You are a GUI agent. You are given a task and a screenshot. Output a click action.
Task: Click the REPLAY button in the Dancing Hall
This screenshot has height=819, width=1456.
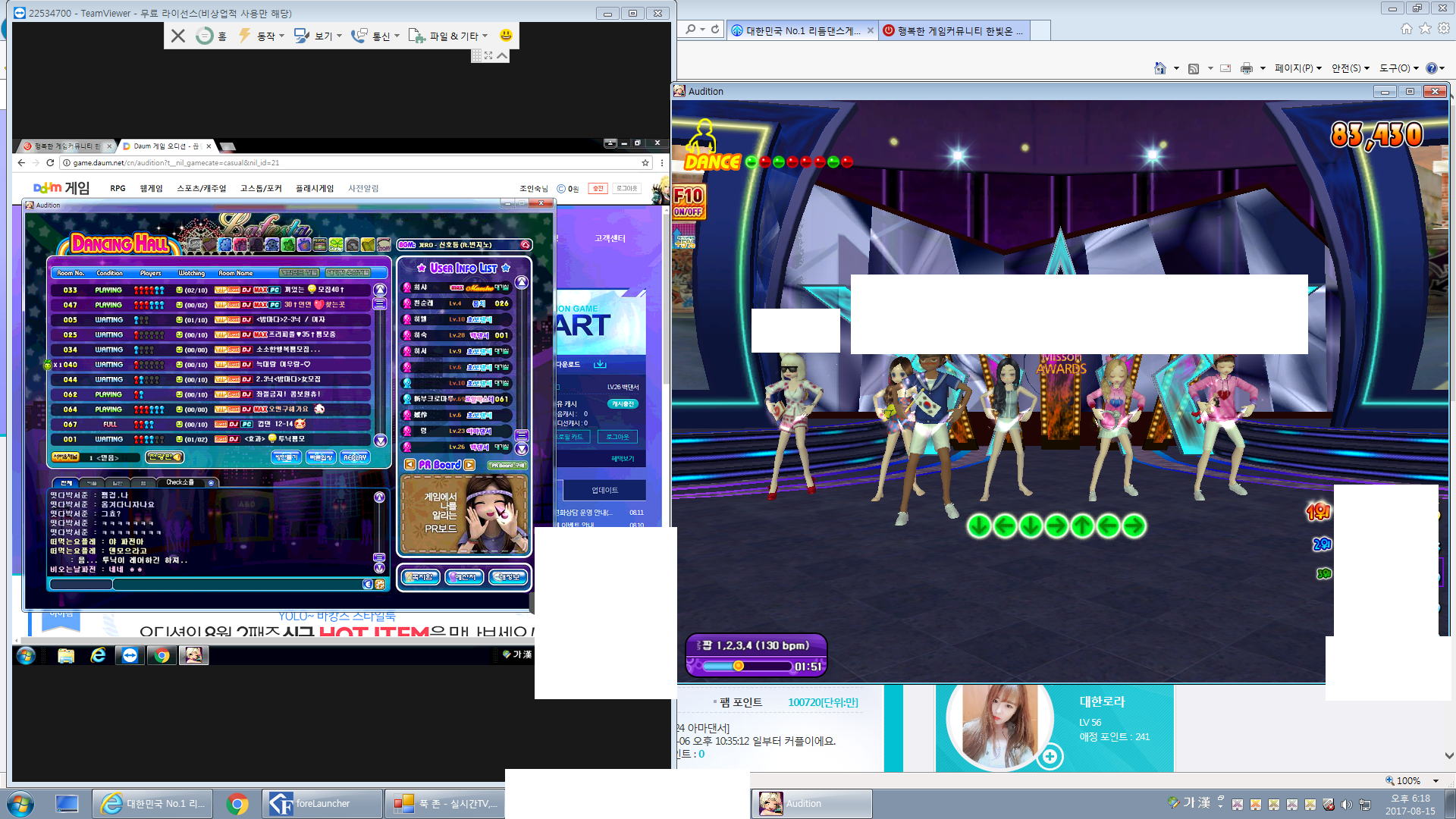354,457
